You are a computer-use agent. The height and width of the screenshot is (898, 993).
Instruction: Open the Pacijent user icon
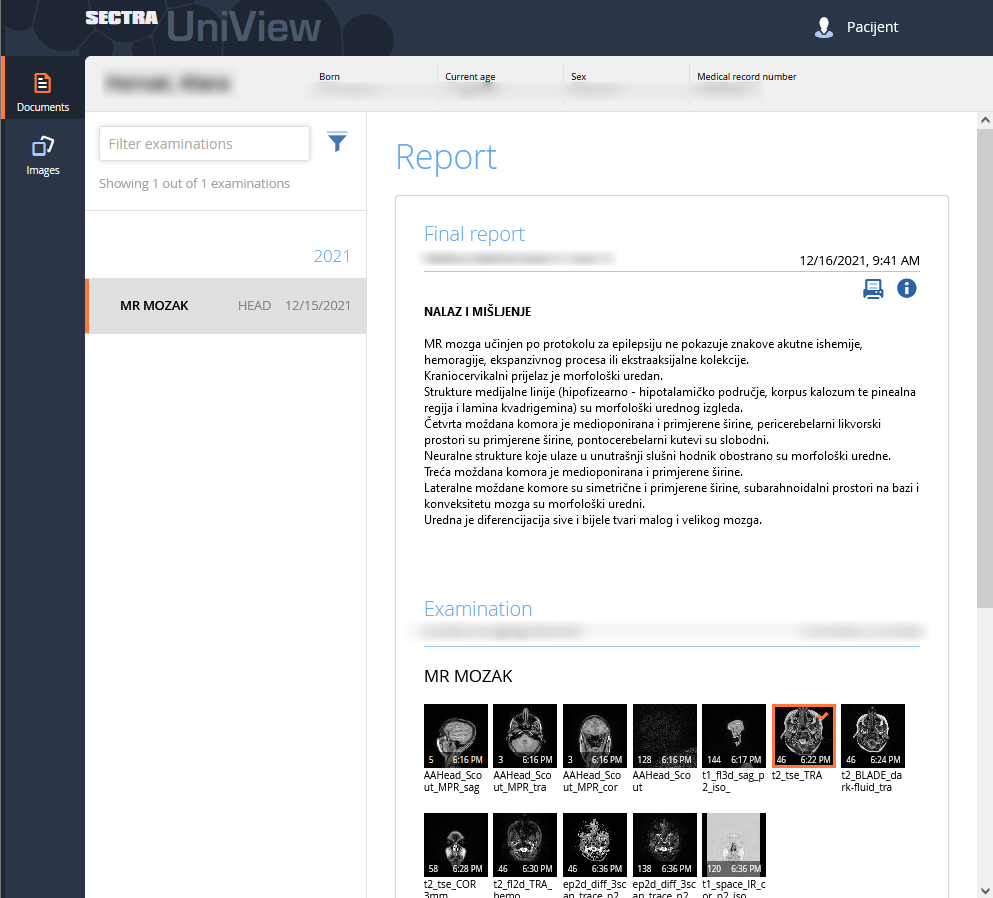pyautogui.click(x=823, y=27)
